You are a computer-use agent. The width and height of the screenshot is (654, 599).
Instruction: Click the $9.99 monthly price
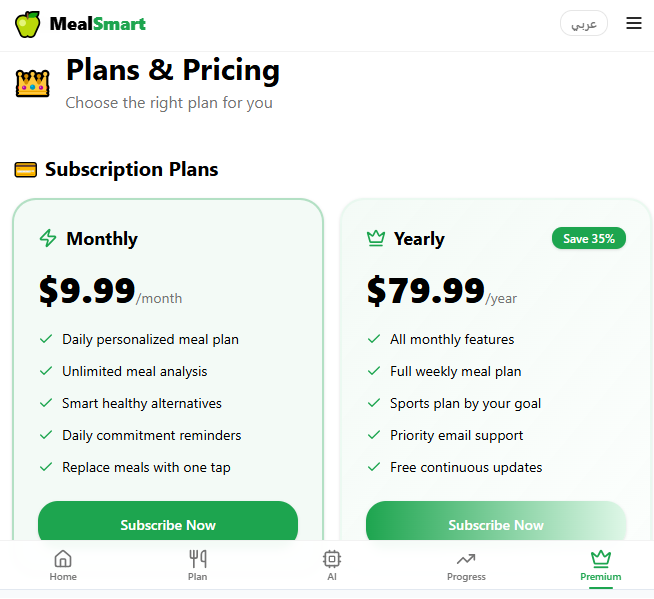click(x=88, y=290)
